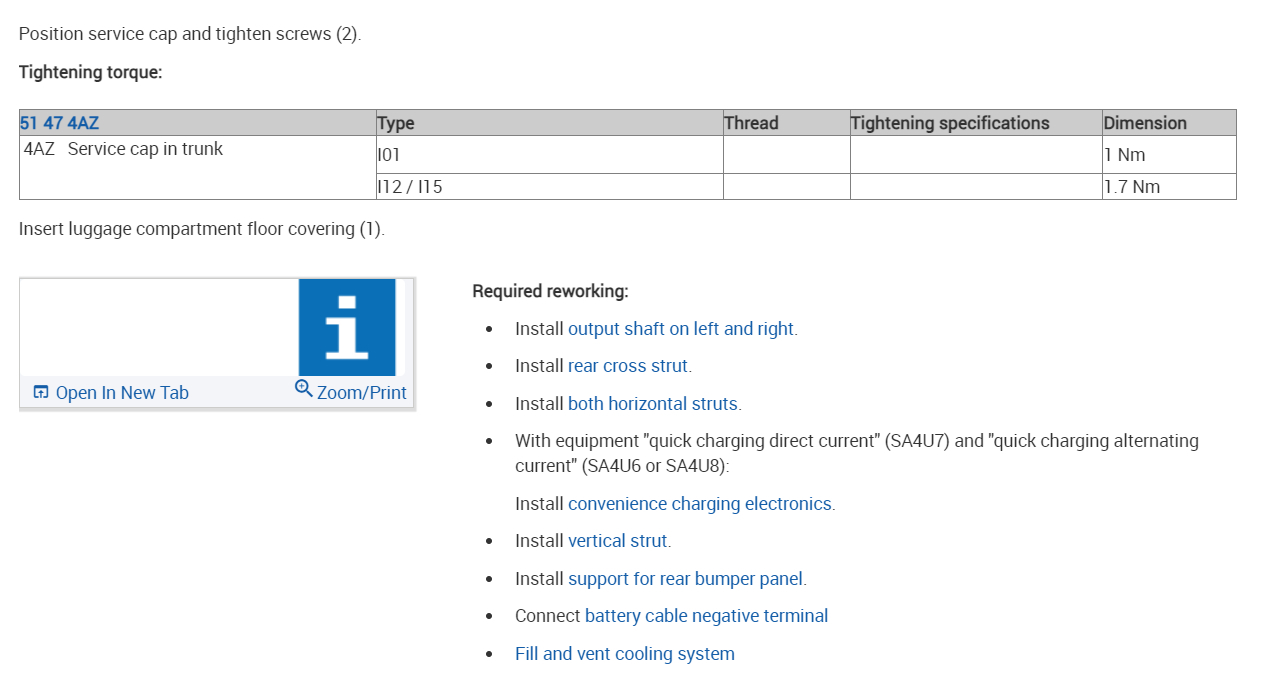Open support for rear bumper panel link
Image resolution: width=1270 pixels, height=680 pixels.
685,579
